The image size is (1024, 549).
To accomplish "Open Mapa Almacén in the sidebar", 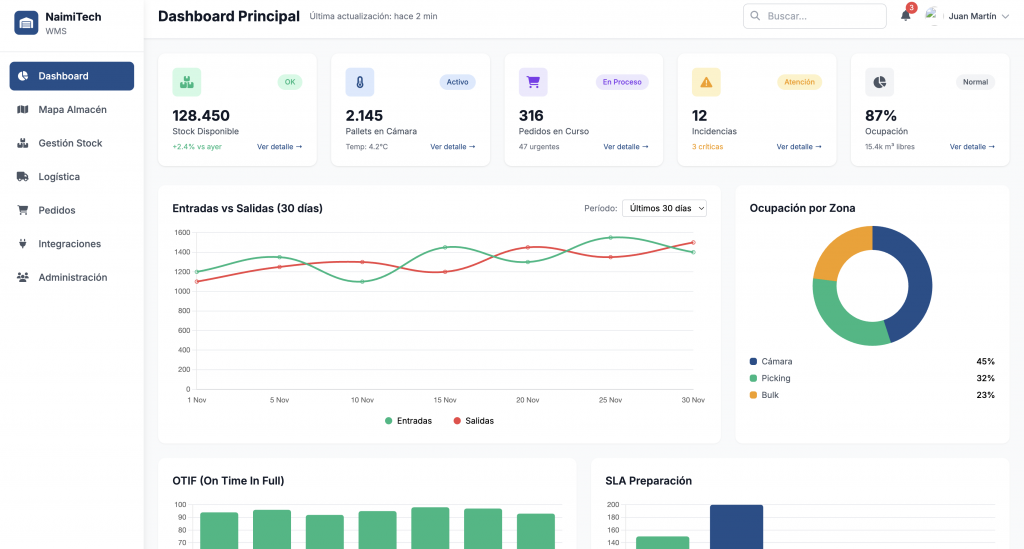I will [72, 110].
